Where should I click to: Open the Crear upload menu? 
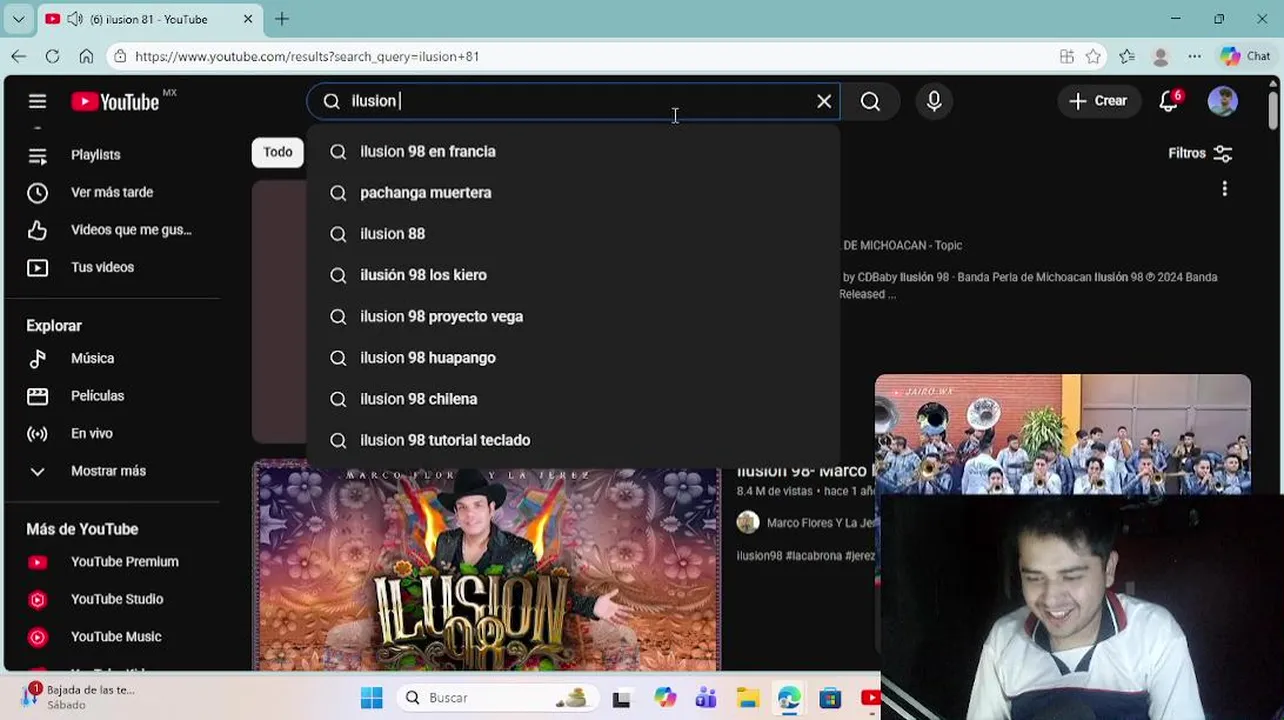tap(1098, 101)
